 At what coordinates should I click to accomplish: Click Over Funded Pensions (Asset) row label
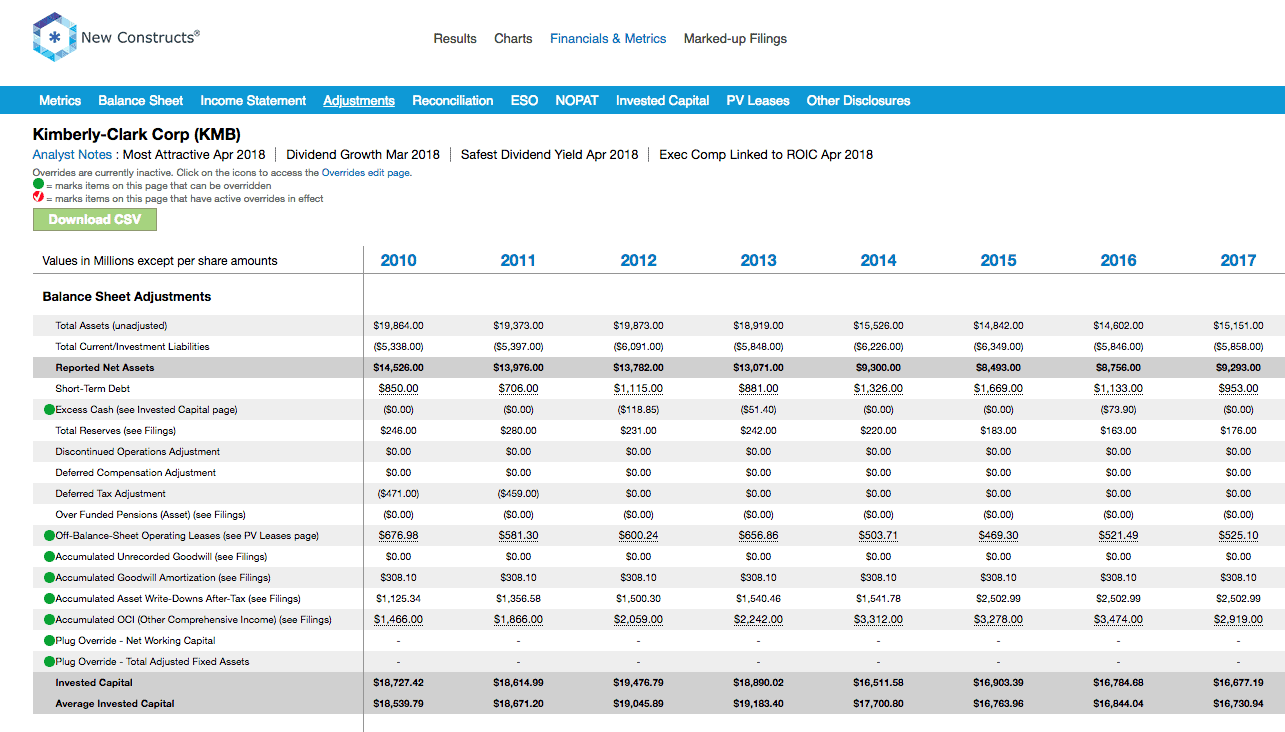150,515
